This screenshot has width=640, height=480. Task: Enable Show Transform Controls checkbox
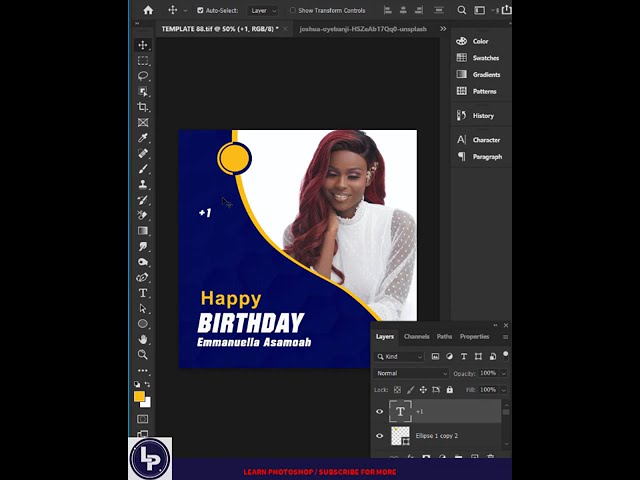(293, 11)
